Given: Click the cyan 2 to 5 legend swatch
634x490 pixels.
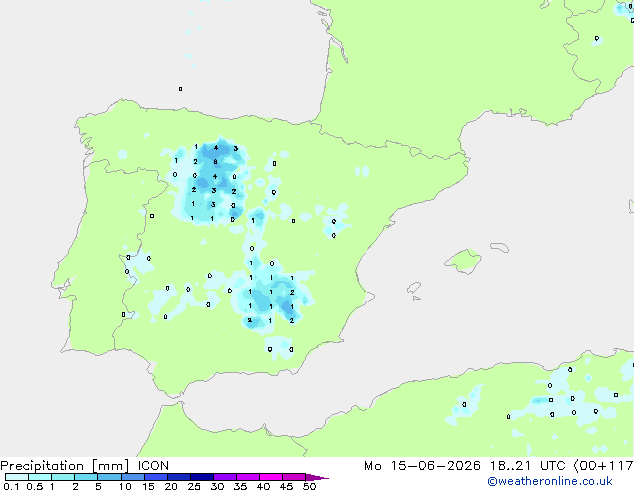Looking at the screenshot, I should tap(86, 477).
